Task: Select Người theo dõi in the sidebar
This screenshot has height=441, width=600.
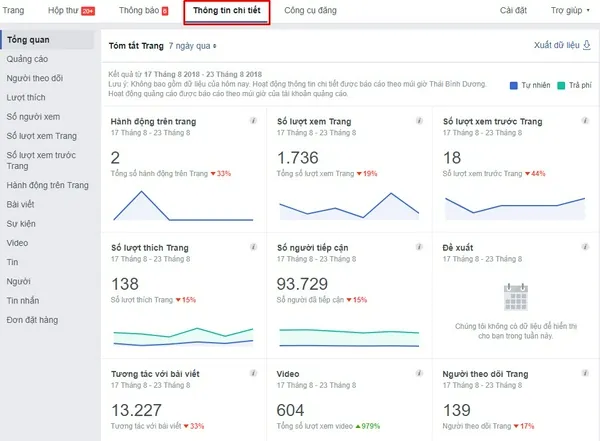Action: 34,78
